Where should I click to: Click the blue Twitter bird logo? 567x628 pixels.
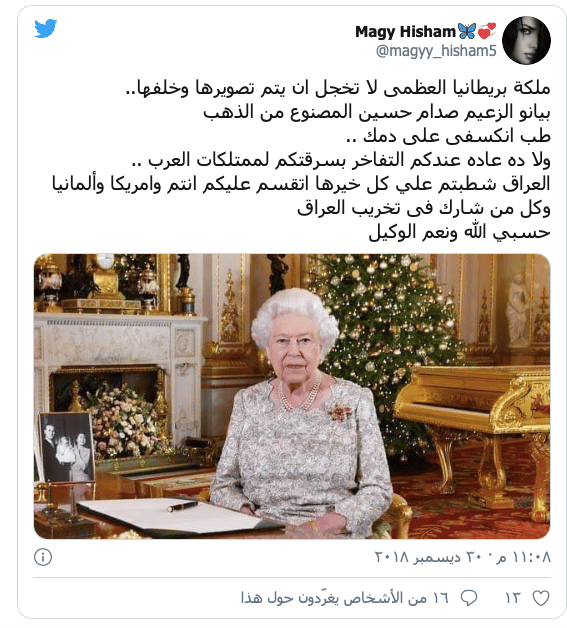[x=45, y=28]
